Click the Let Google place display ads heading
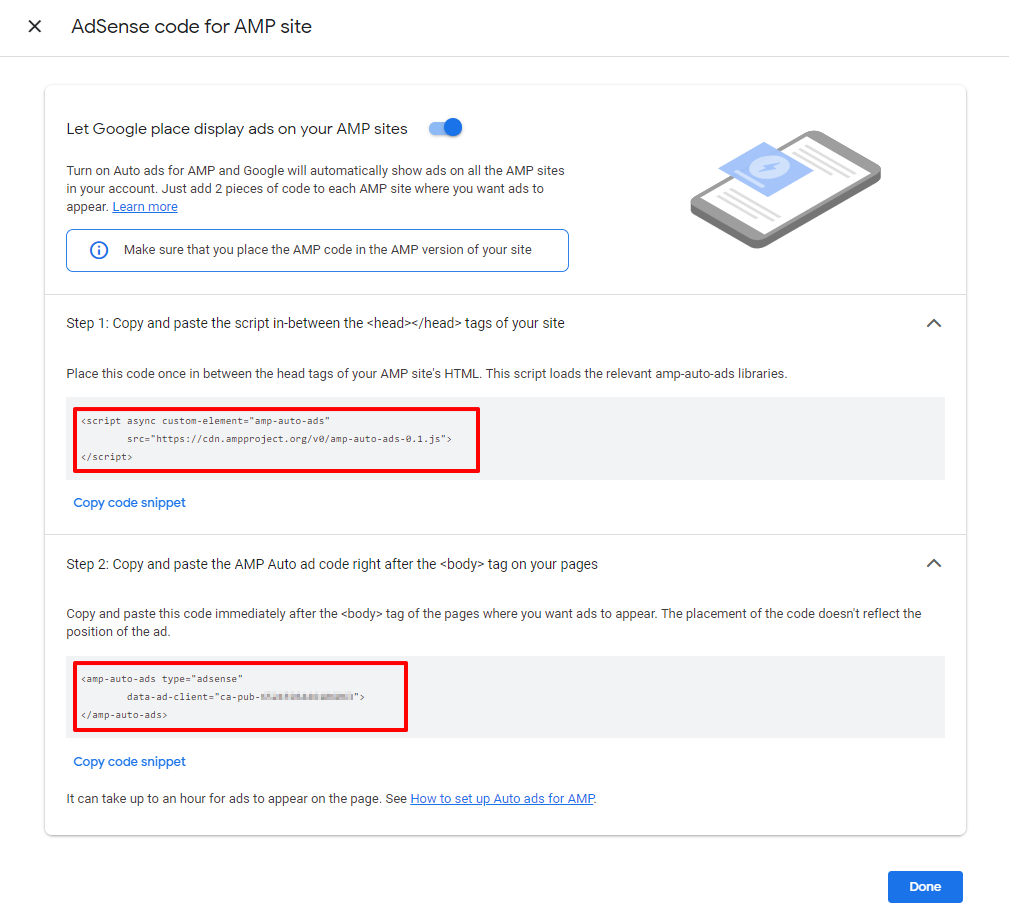This screenshot has height=922, width=1009. click(237, 128)
